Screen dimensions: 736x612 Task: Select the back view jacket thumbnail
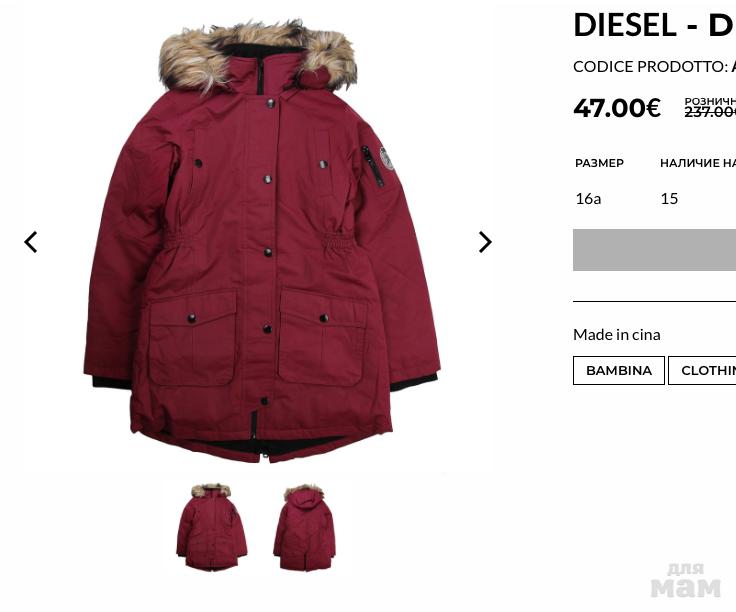[x=305, y=528]
